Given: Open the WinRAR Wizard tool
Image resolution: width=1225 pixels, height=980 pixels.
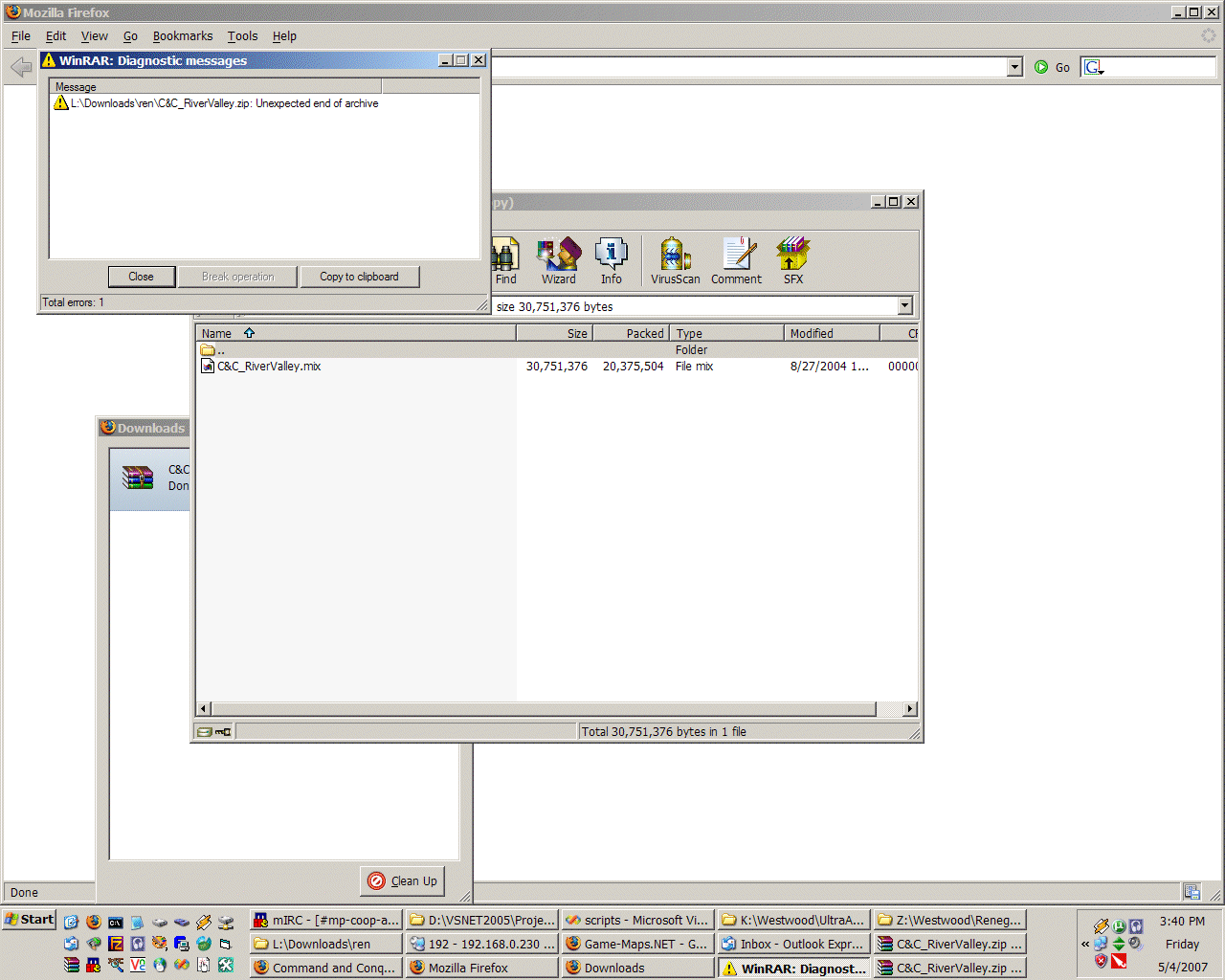Looking at the screenshot, I should tap(559, 261).
